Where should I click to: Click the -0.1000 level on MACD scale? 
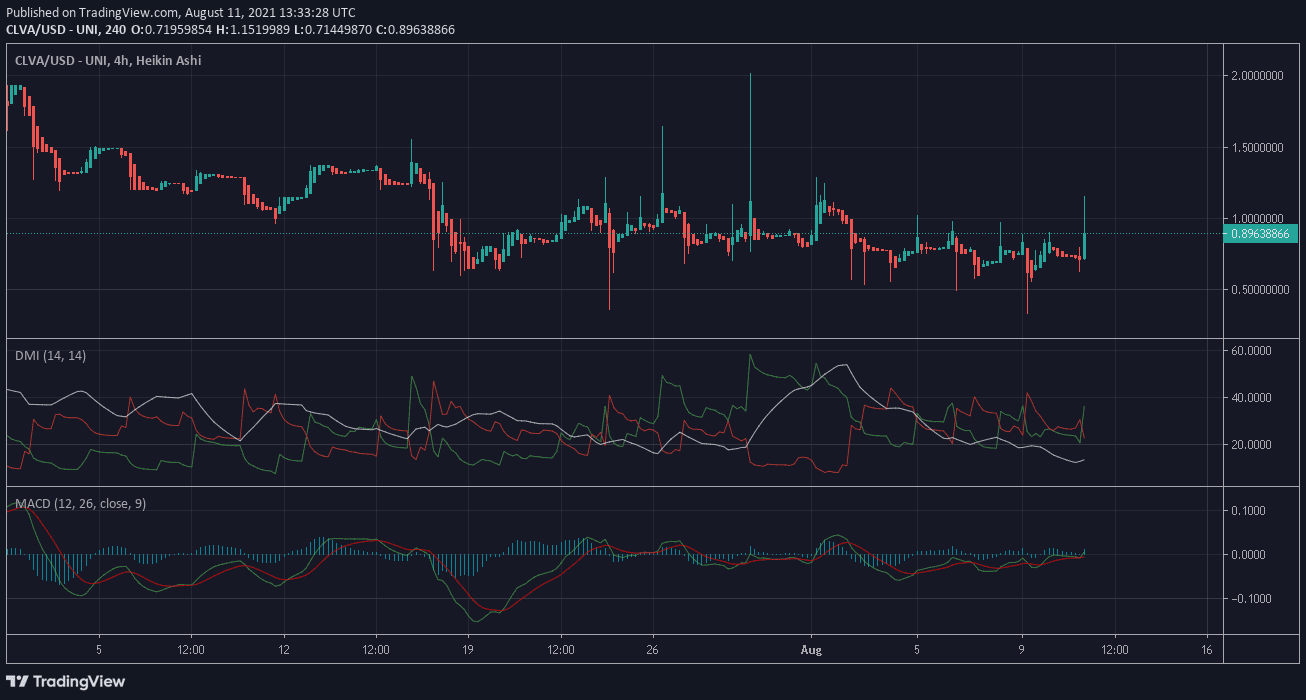coord(1250,599)
